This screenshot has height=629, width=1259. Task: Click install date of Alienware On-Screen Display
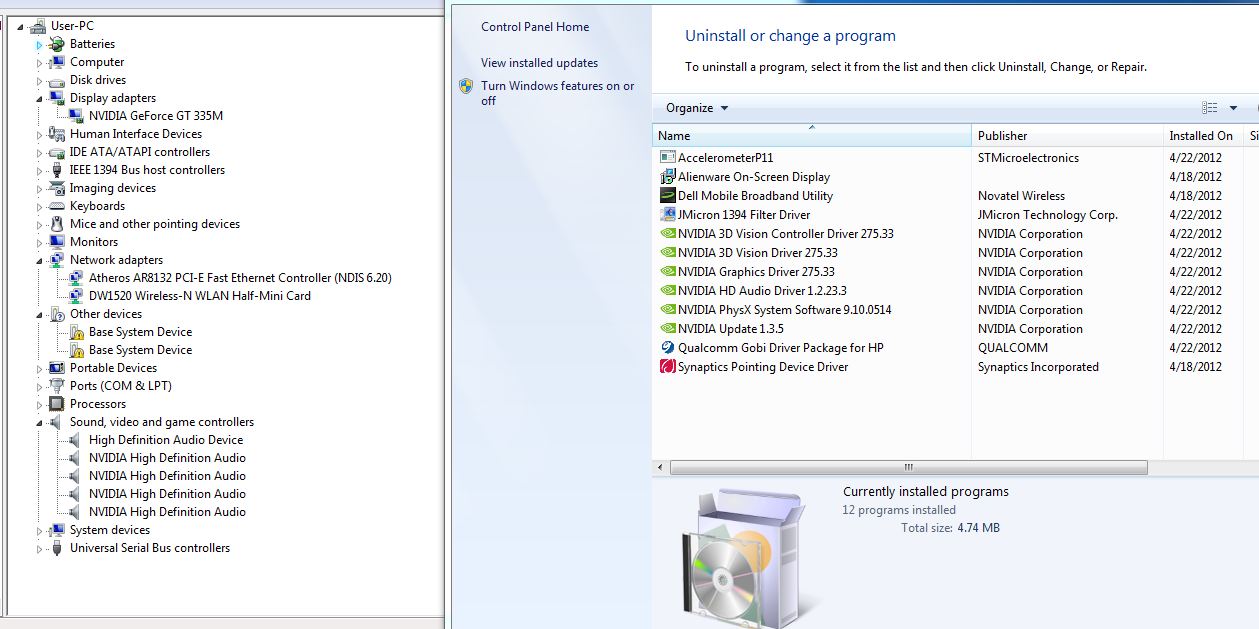[x=1195, y=177]
